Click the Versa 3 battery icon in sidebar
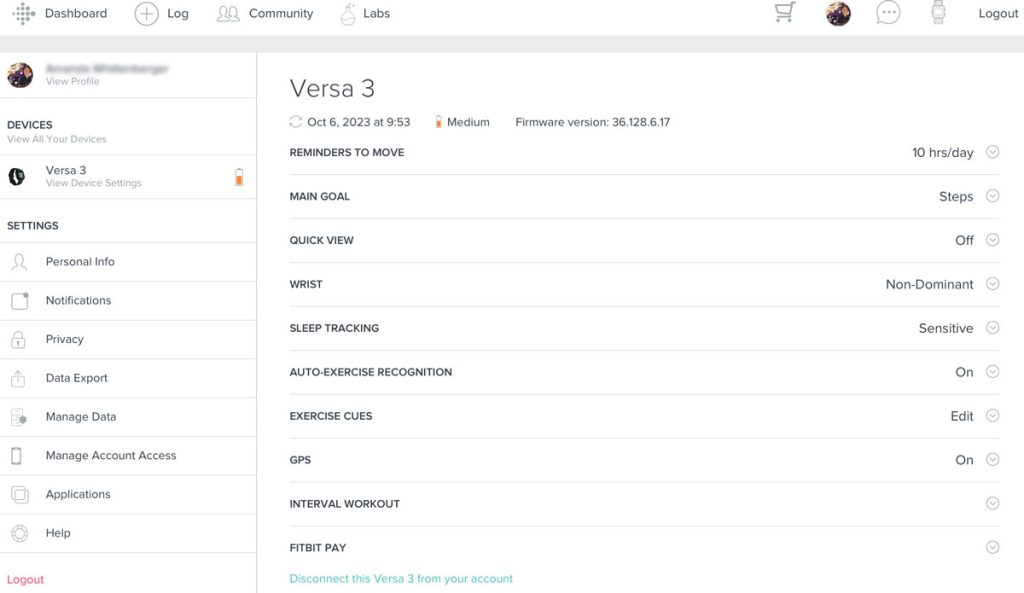Viewport: 1024px width, 593px height. pyautogui.click(x=238, y=178)
